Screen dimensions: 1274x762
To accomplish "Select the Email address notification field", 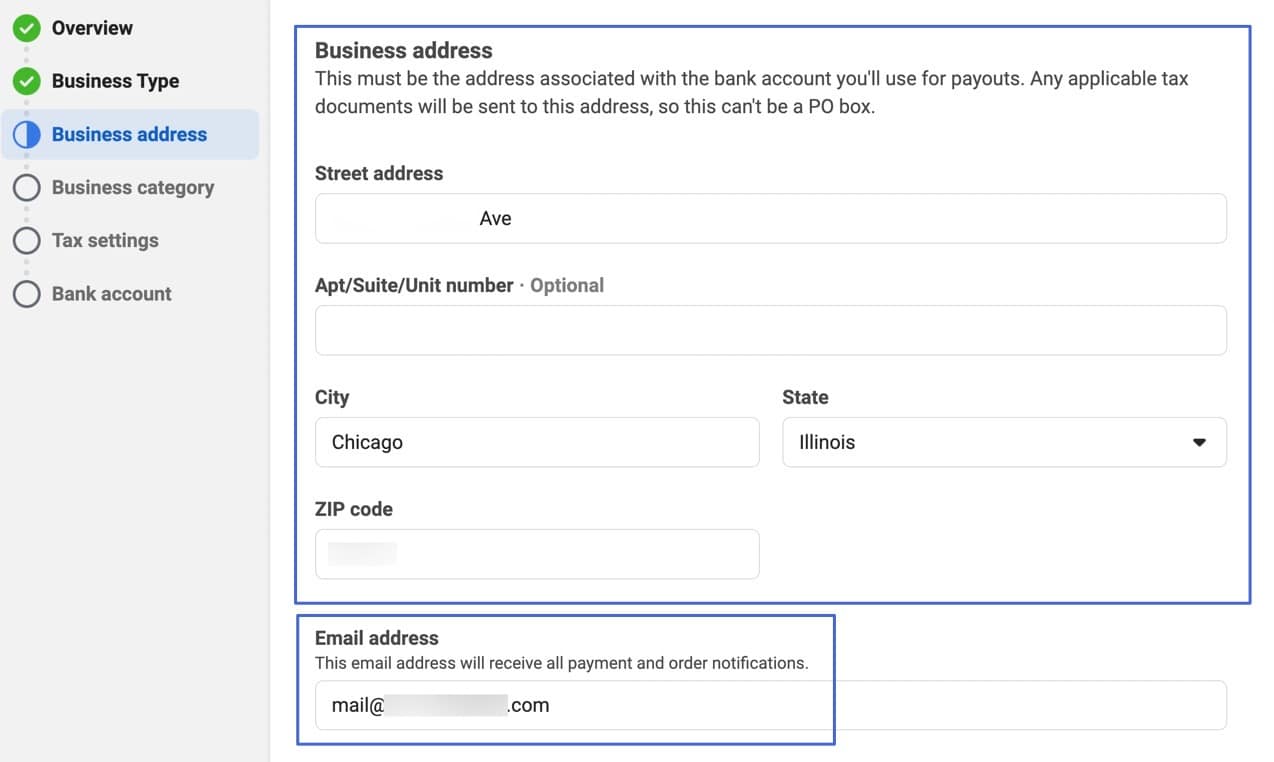I will click(570, 705).
